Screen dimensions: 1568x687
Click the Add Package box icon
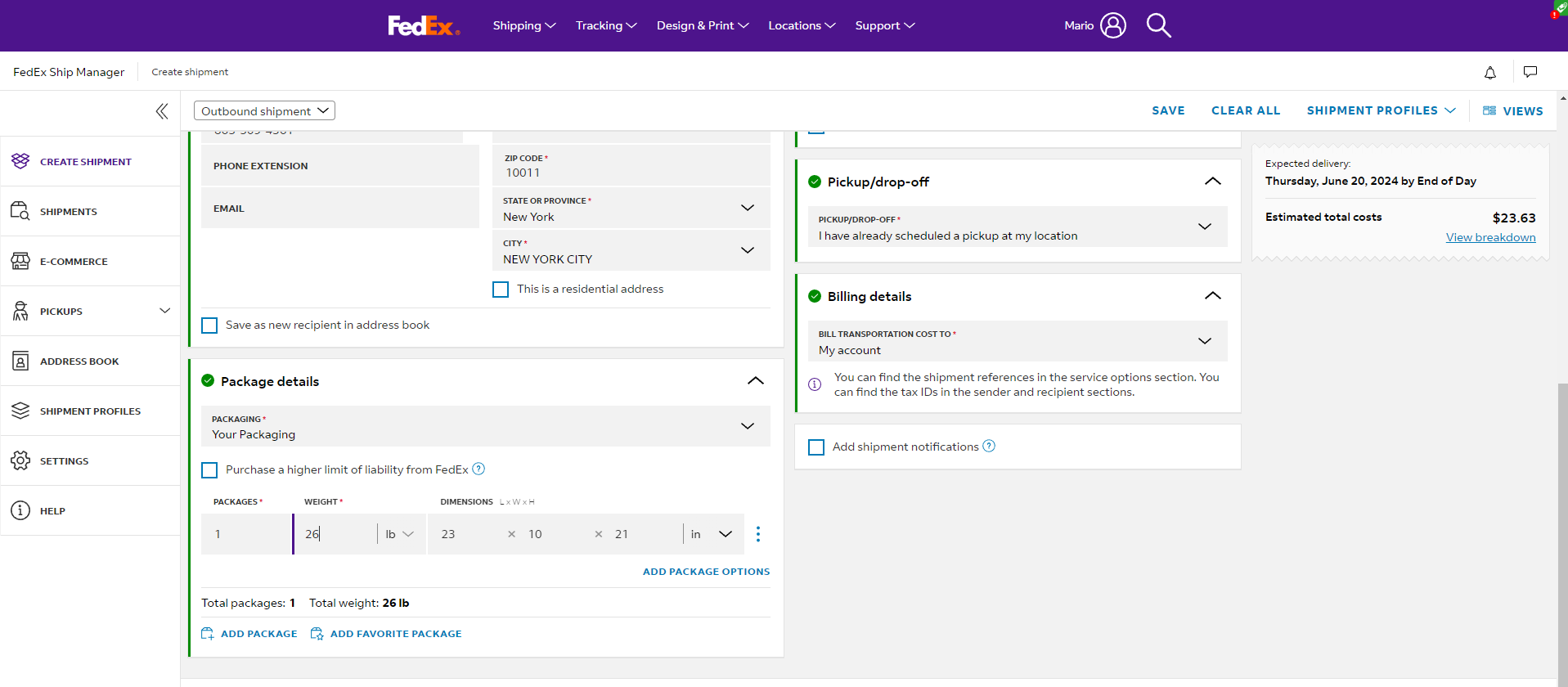(x=208, y=634)
